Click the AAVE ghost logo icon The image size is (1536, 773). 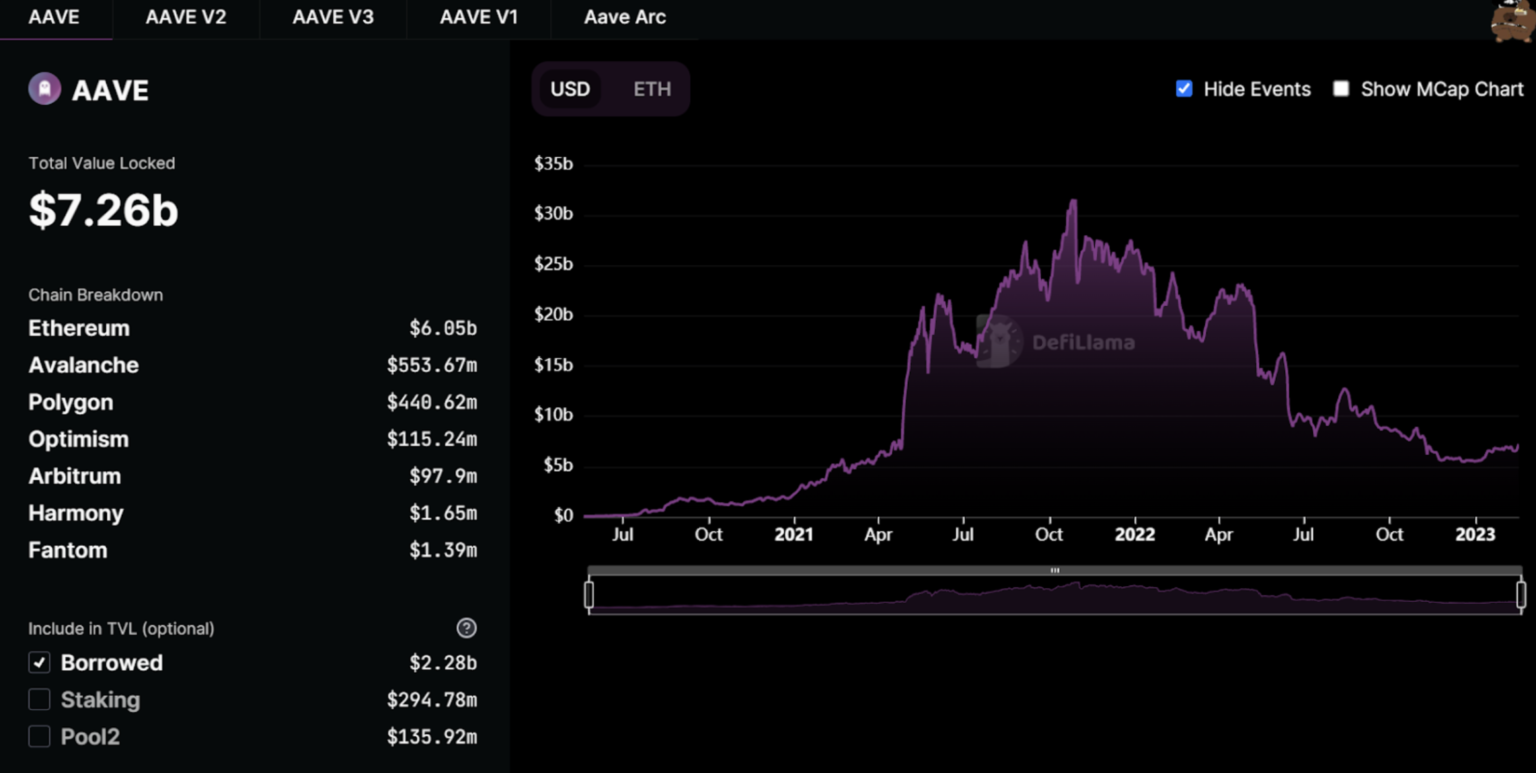tap(44, 89)
